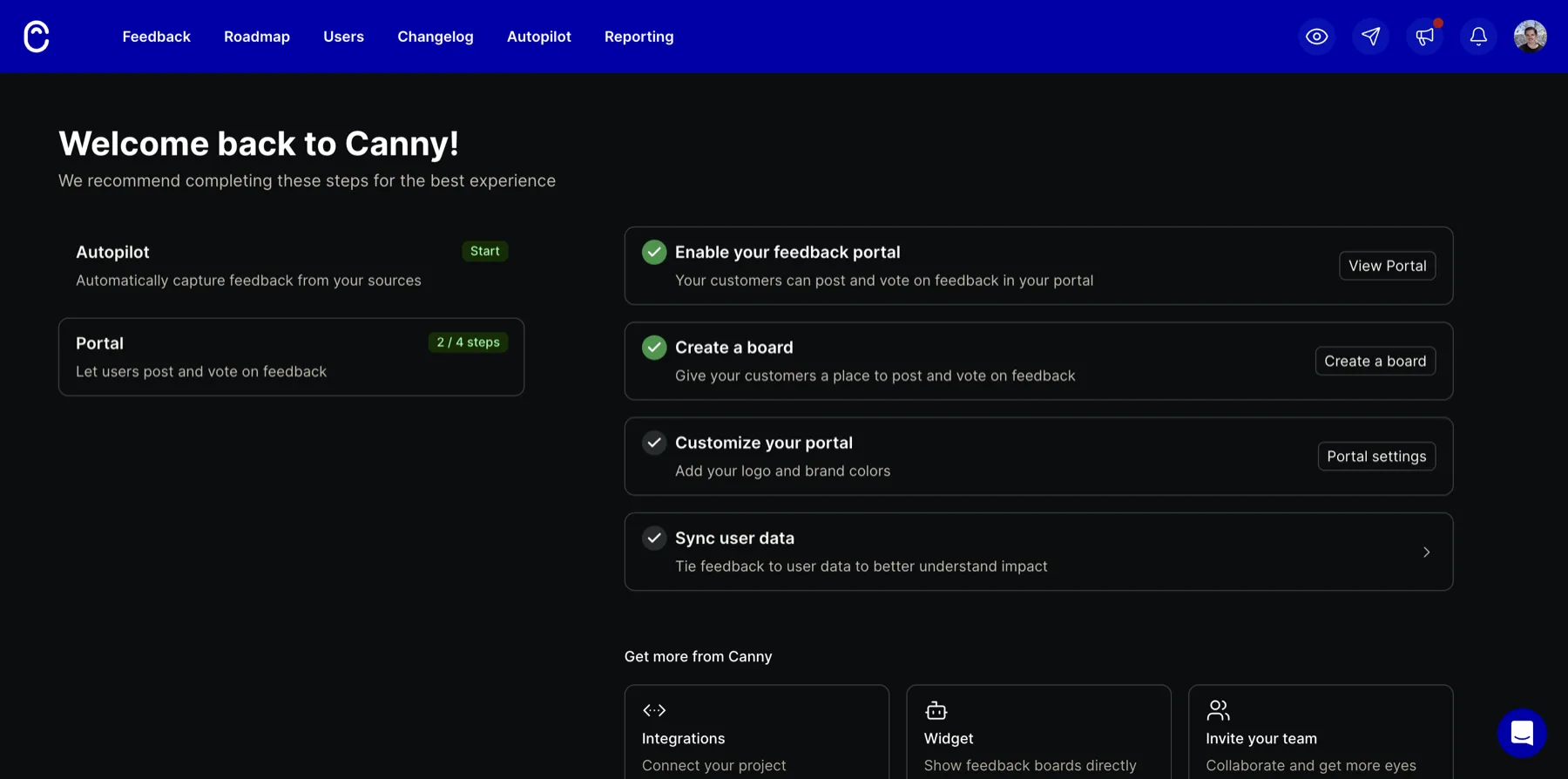
Task: Open the Integrations card title
Action: pyautogui.click(x=683, y=738)
